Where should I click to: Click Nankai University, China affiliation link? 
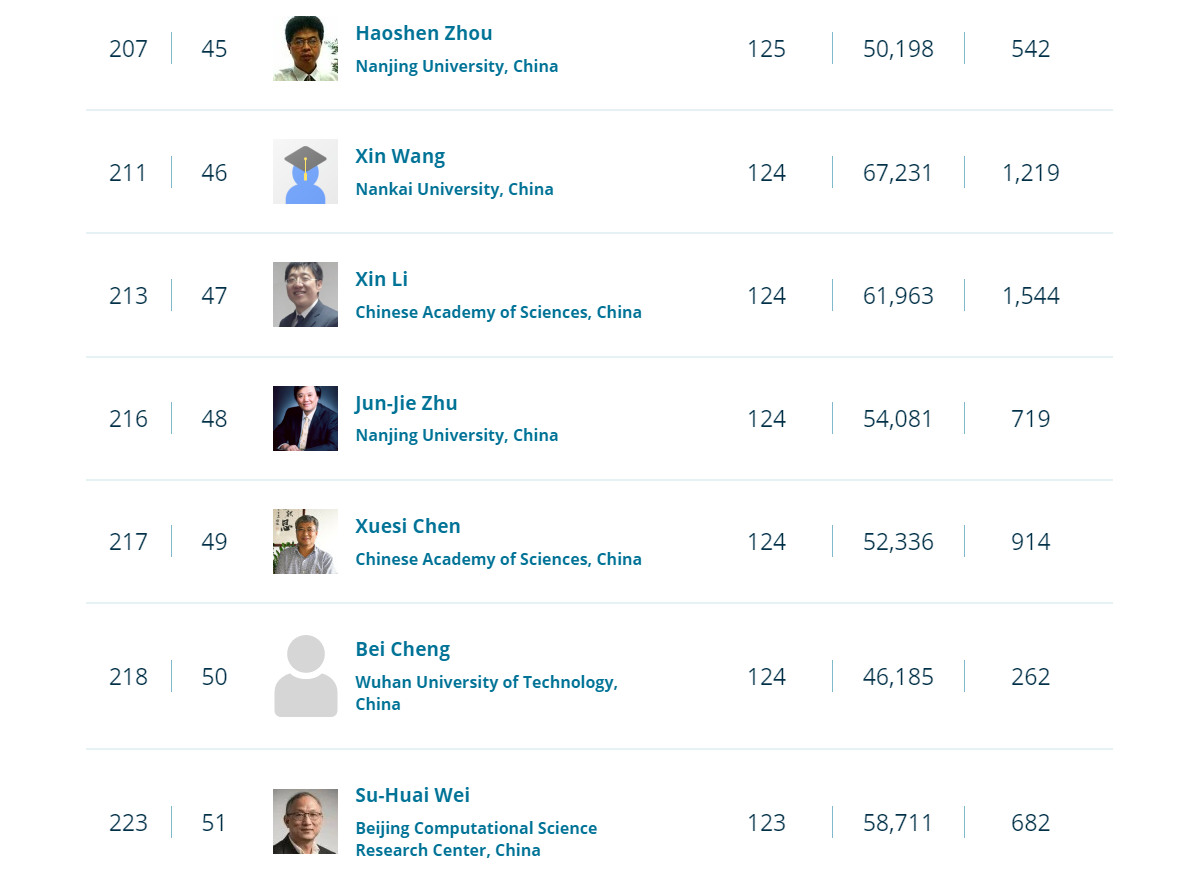tap(454, 189)
